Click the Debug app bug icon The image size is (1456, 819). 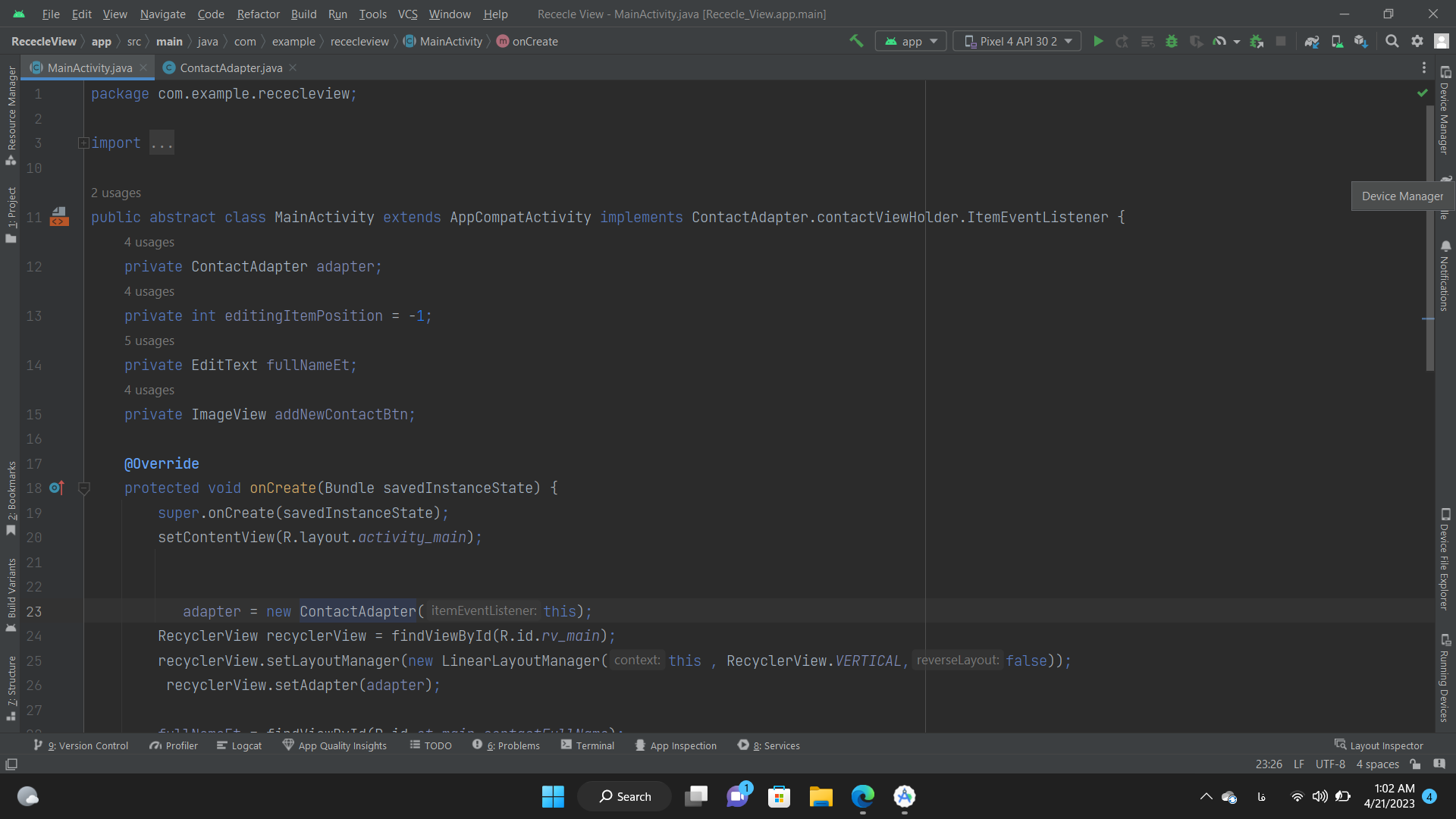point(1172,41)
